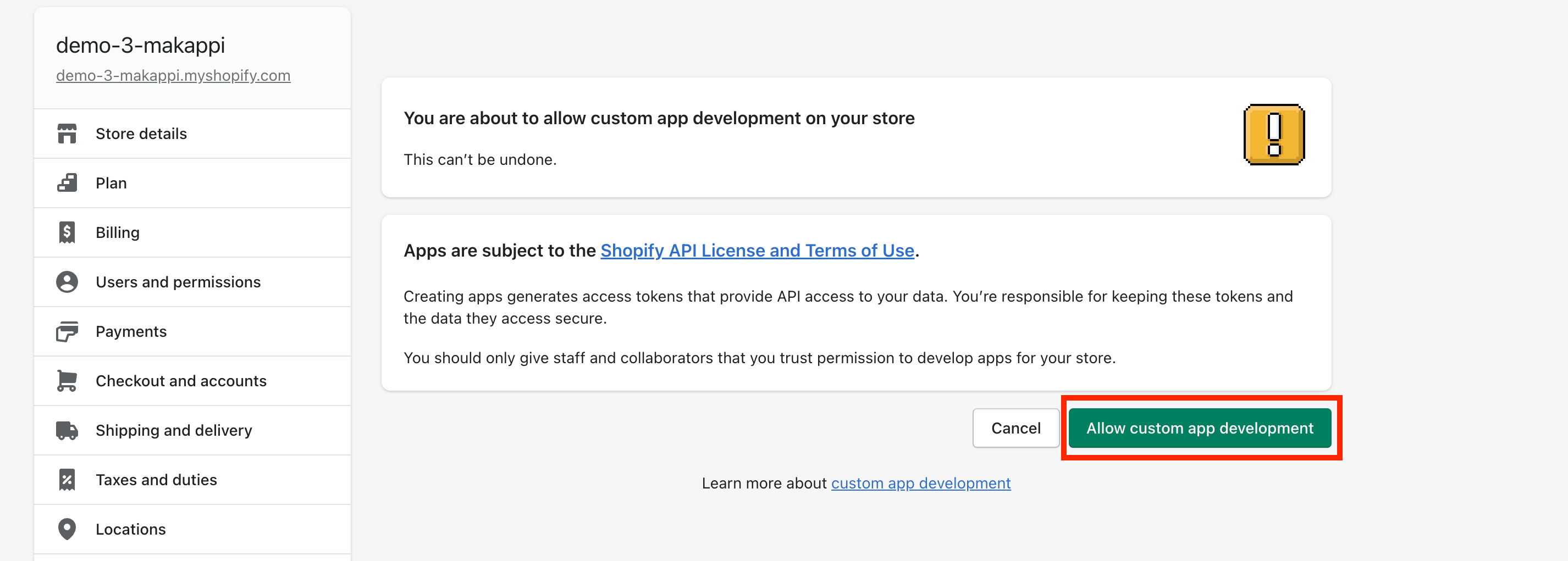The image size is (1568, 561).
Task: Open Store details settings
Action: coord(141,134)
